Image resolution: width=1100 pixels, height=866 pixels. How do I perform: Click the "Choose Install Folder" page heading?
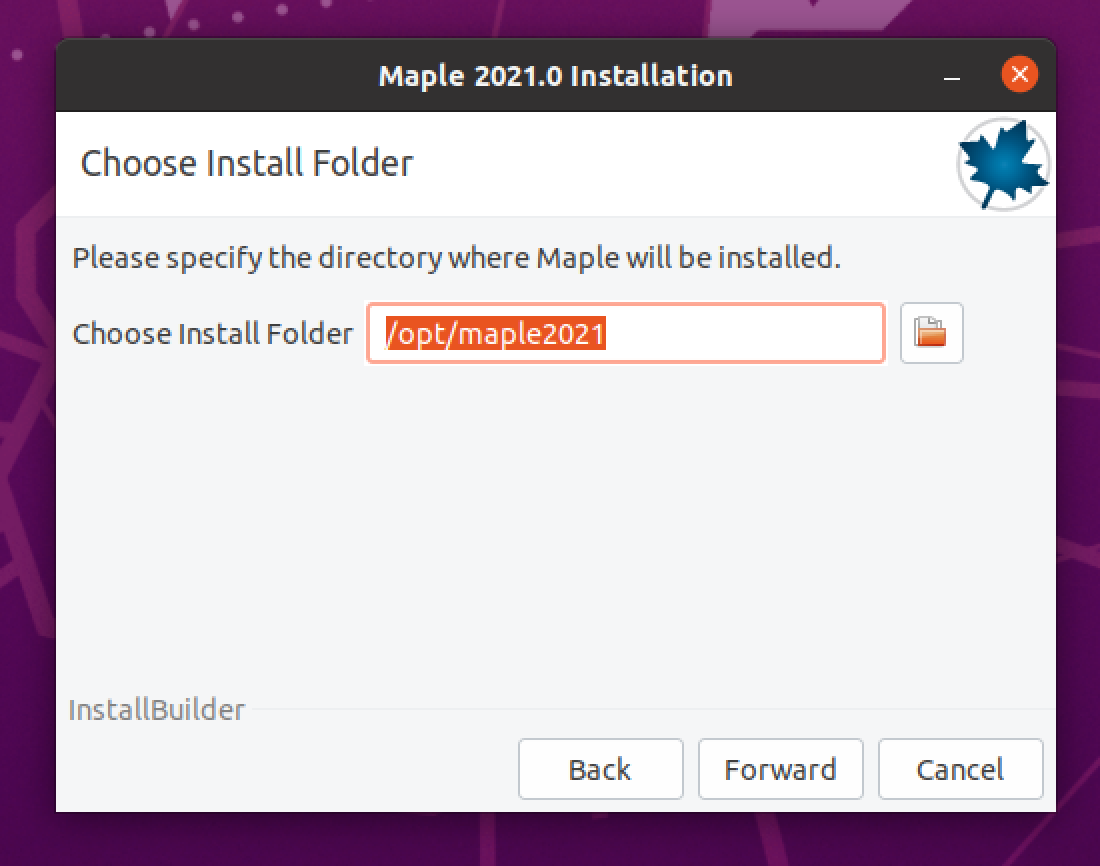click(x=246, y=163)
